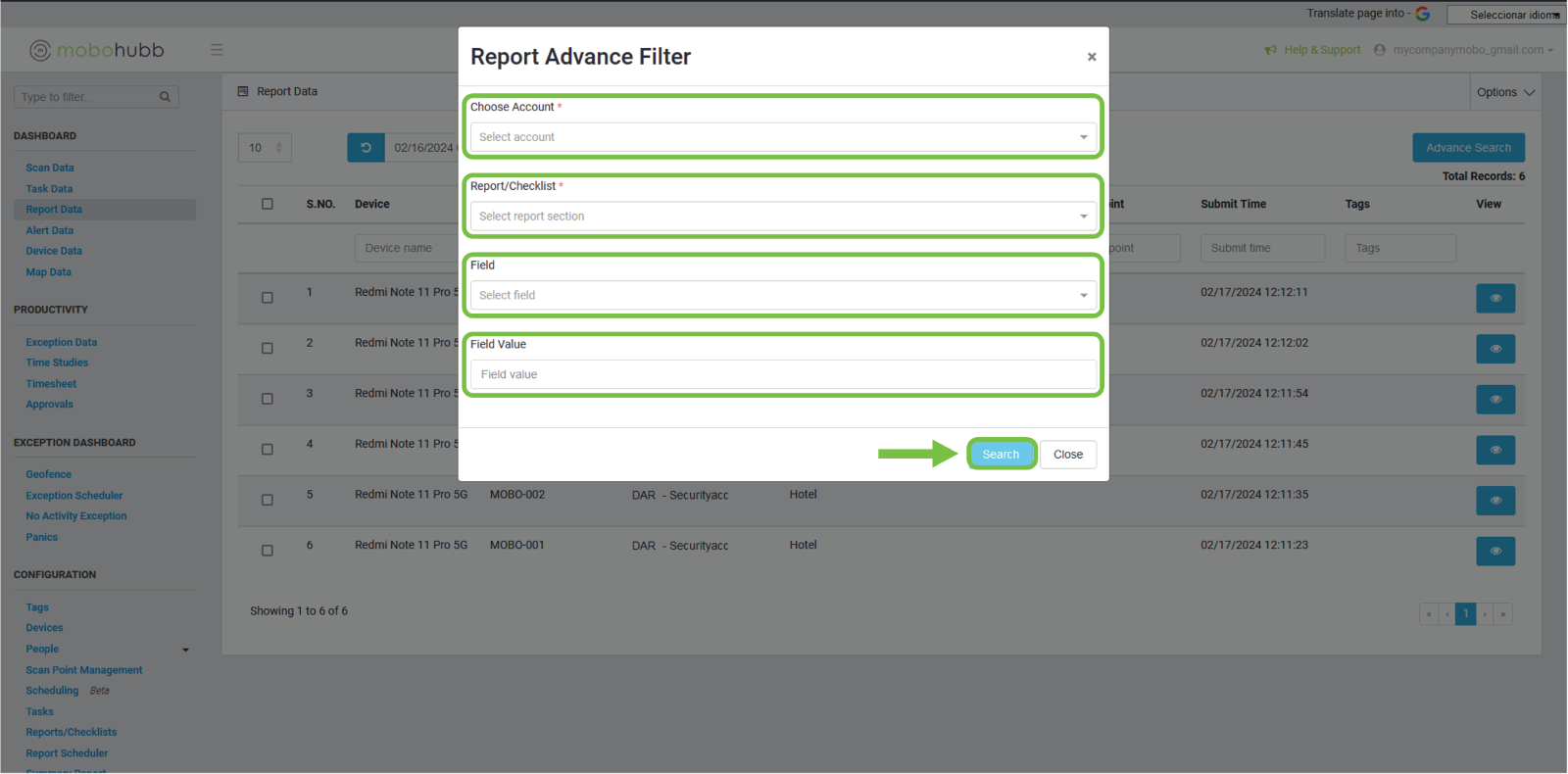Screen dimensions: 1568x774
Task: Click the Close button in the dialog
Action: [x=1067, y=455]
